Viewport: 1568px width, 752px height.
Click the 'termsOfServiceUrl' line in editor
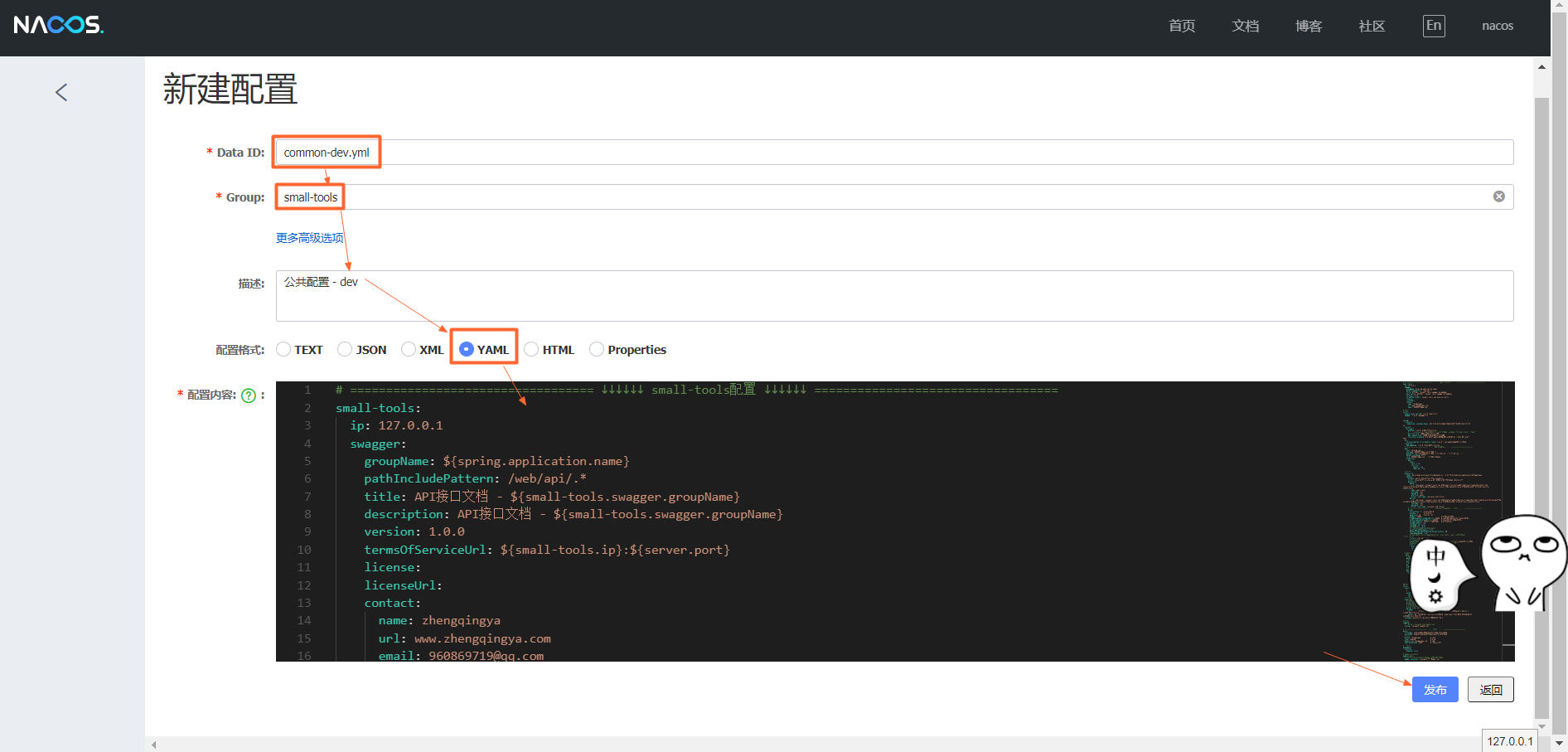pyautogui.click(x=547, y=550)
